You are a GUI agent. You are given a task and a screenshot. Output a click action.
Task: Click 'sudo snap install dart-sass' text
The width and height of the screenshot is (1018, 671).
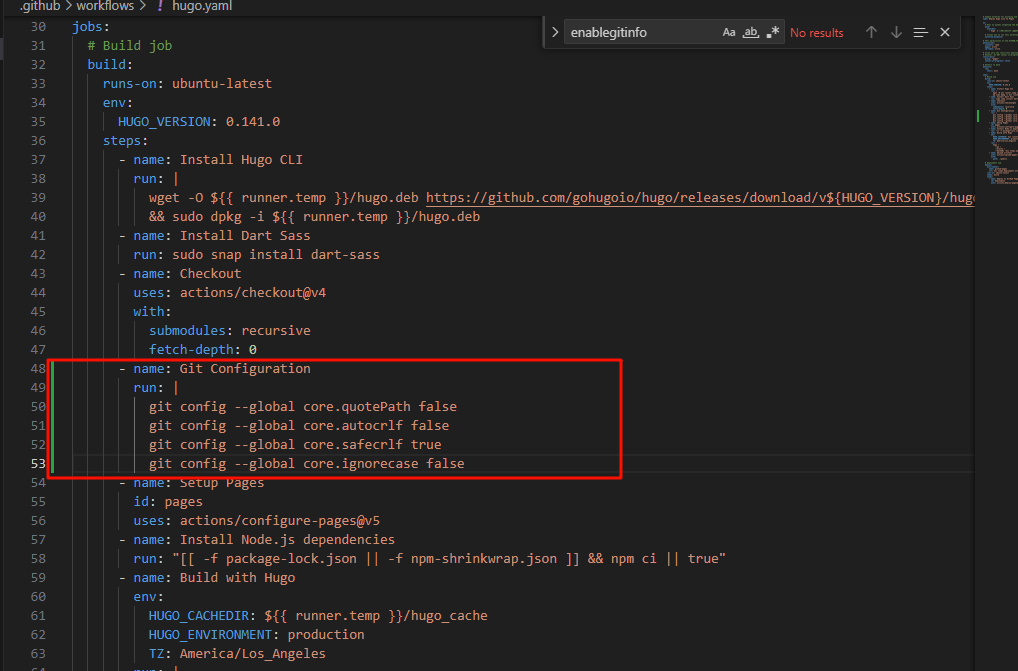[276, 254]
